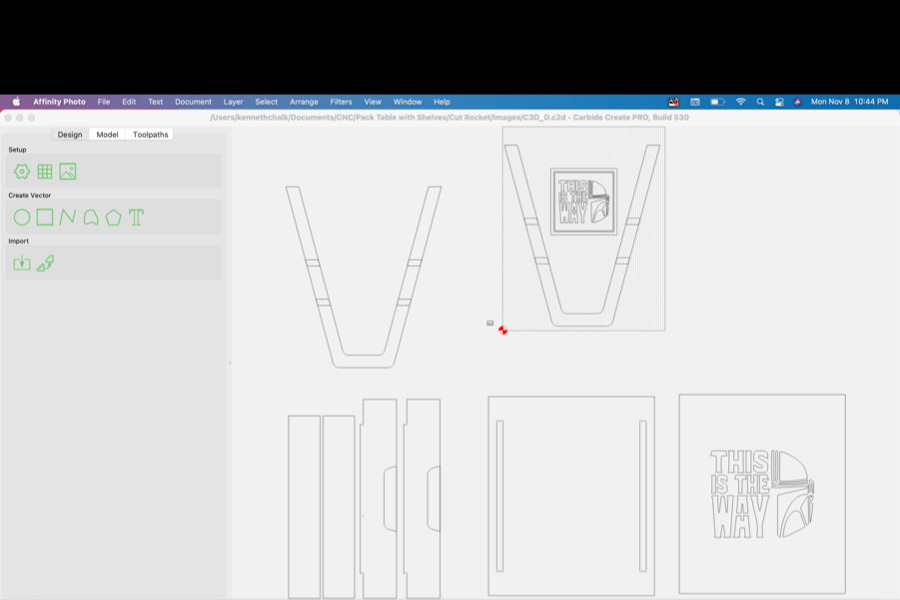Click the background image icon in Setup

68,172
